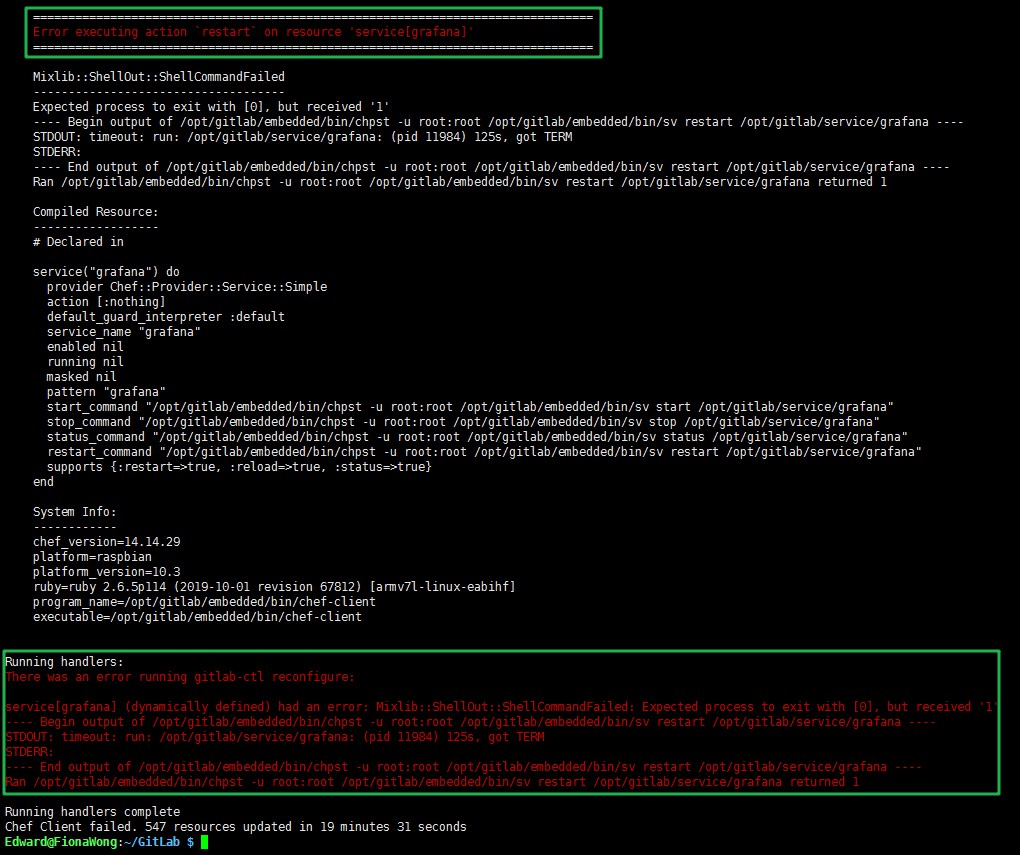Click the "# Declared in" comment line

[x=78, y=241]
